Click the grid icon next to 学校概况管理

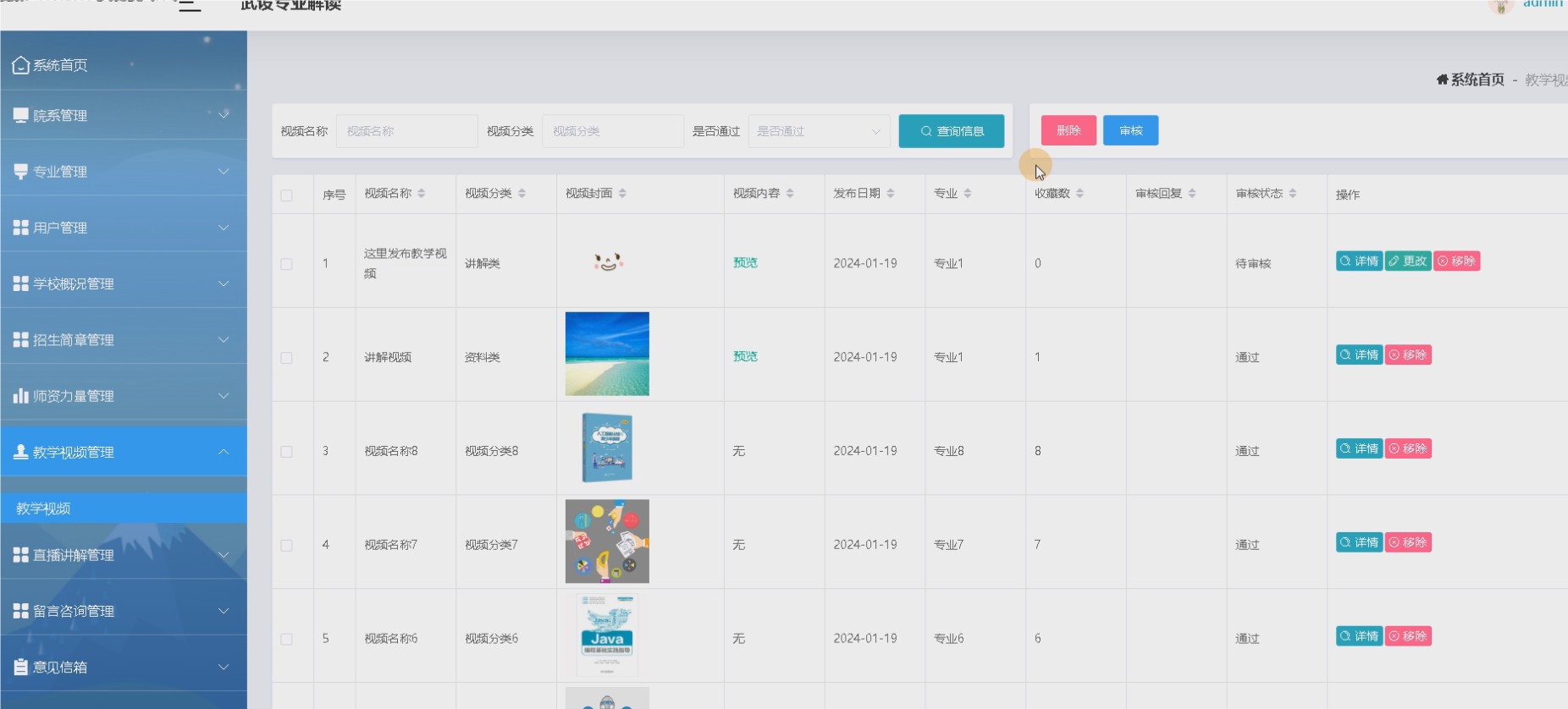pos(20,283)
